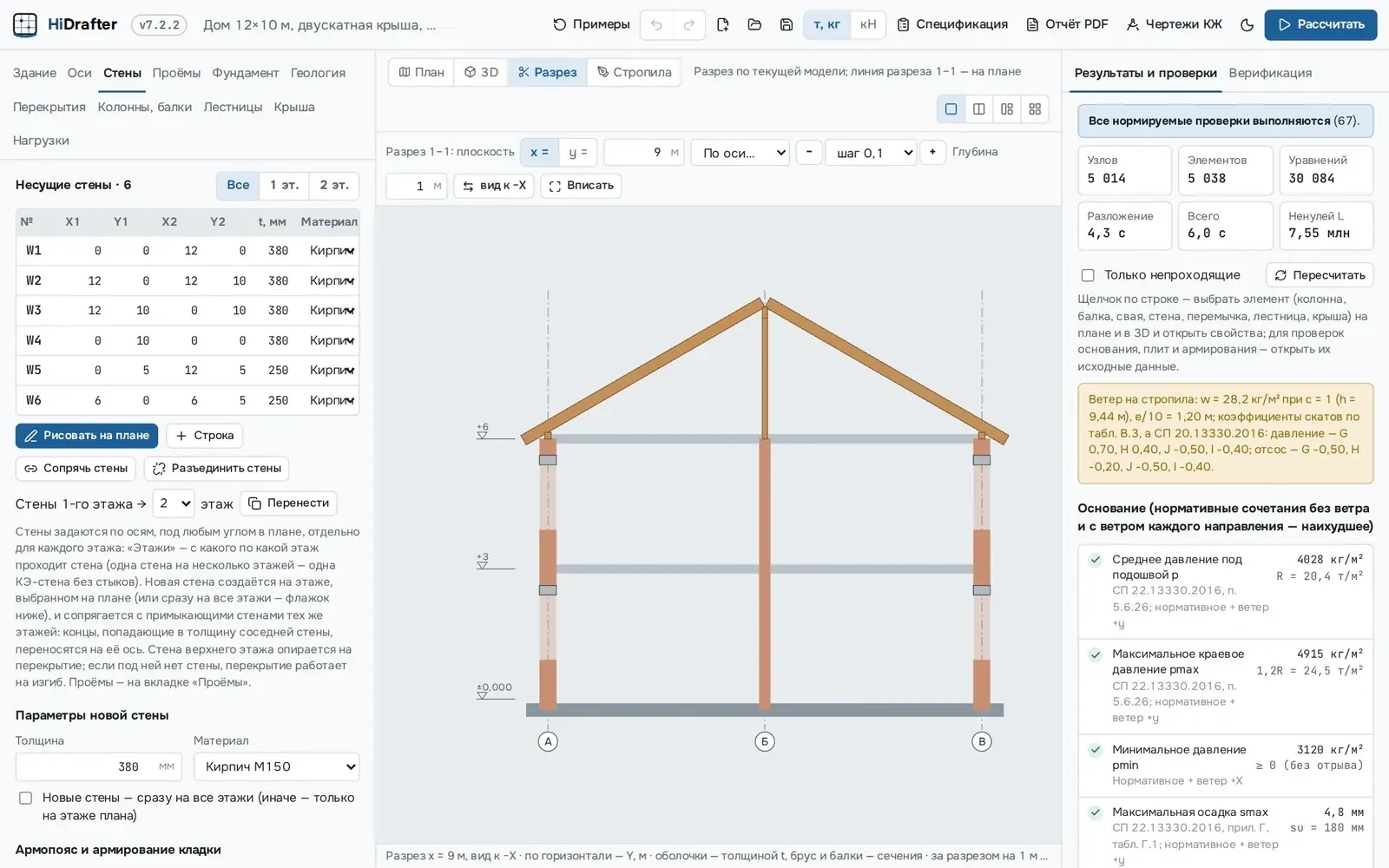The image size is (1389, 868).
Task: Open 'Спецификация' from the toolbar
Action: coord(952,24)
